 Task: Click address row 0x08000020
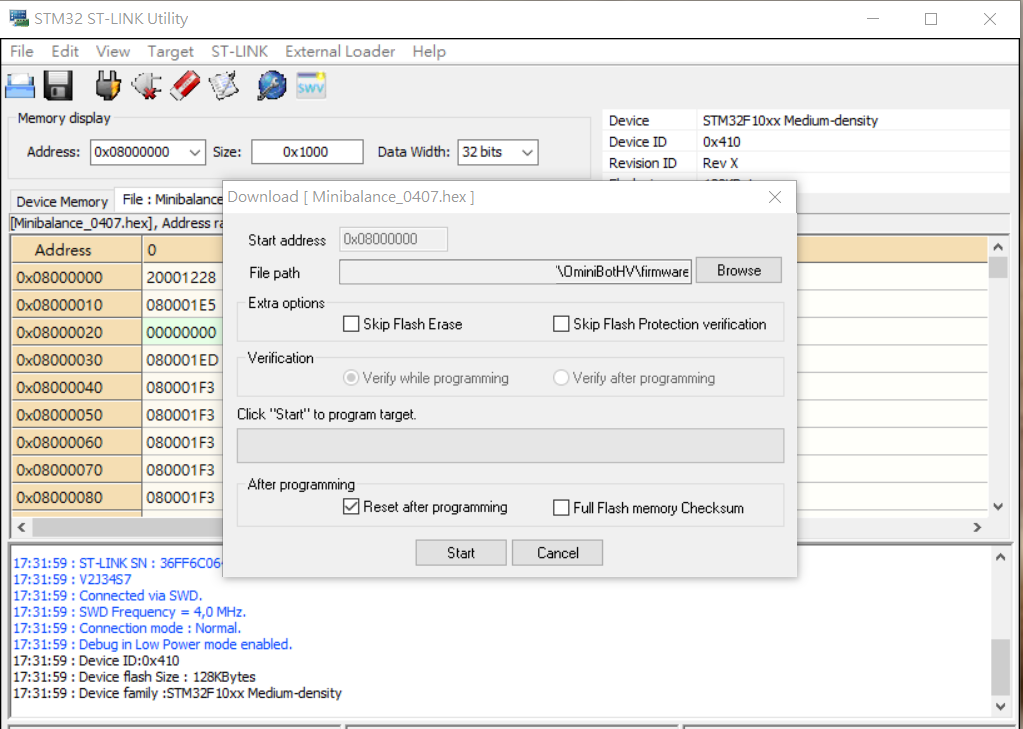tap(76, 332)
